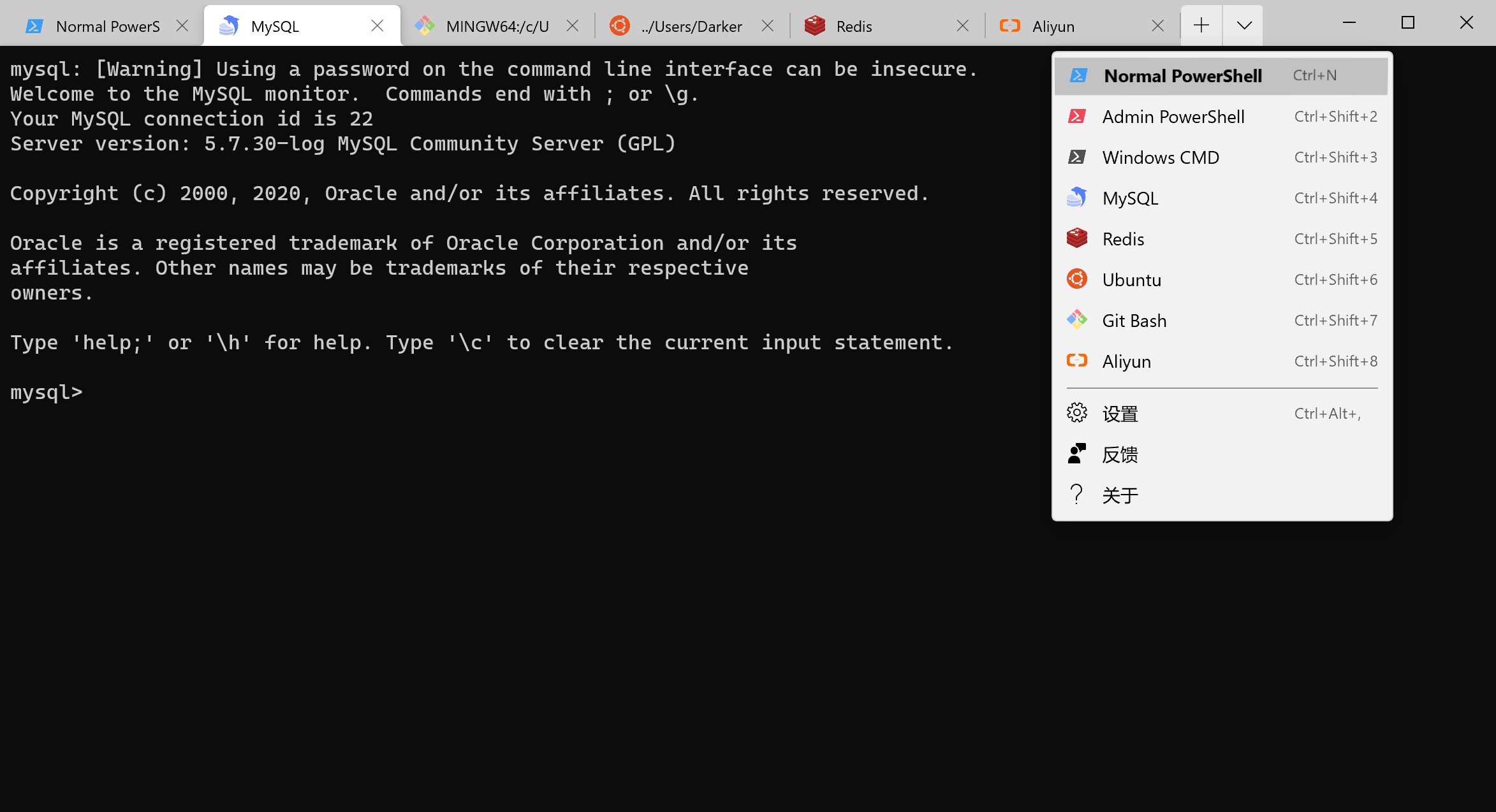Click the question mark About icon
The image size is (1496, 812).
coord(1077,495)
